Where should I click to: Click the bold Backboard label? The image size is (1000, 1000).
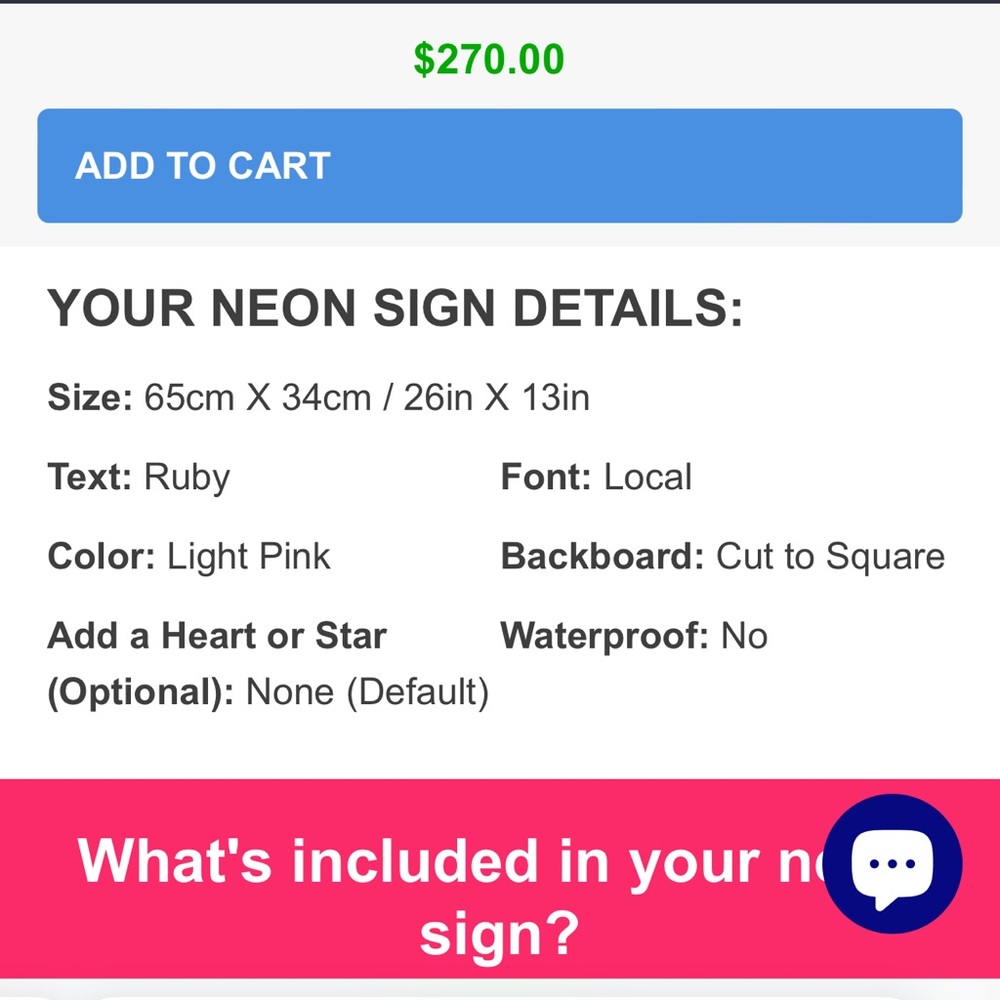point(603,556)
